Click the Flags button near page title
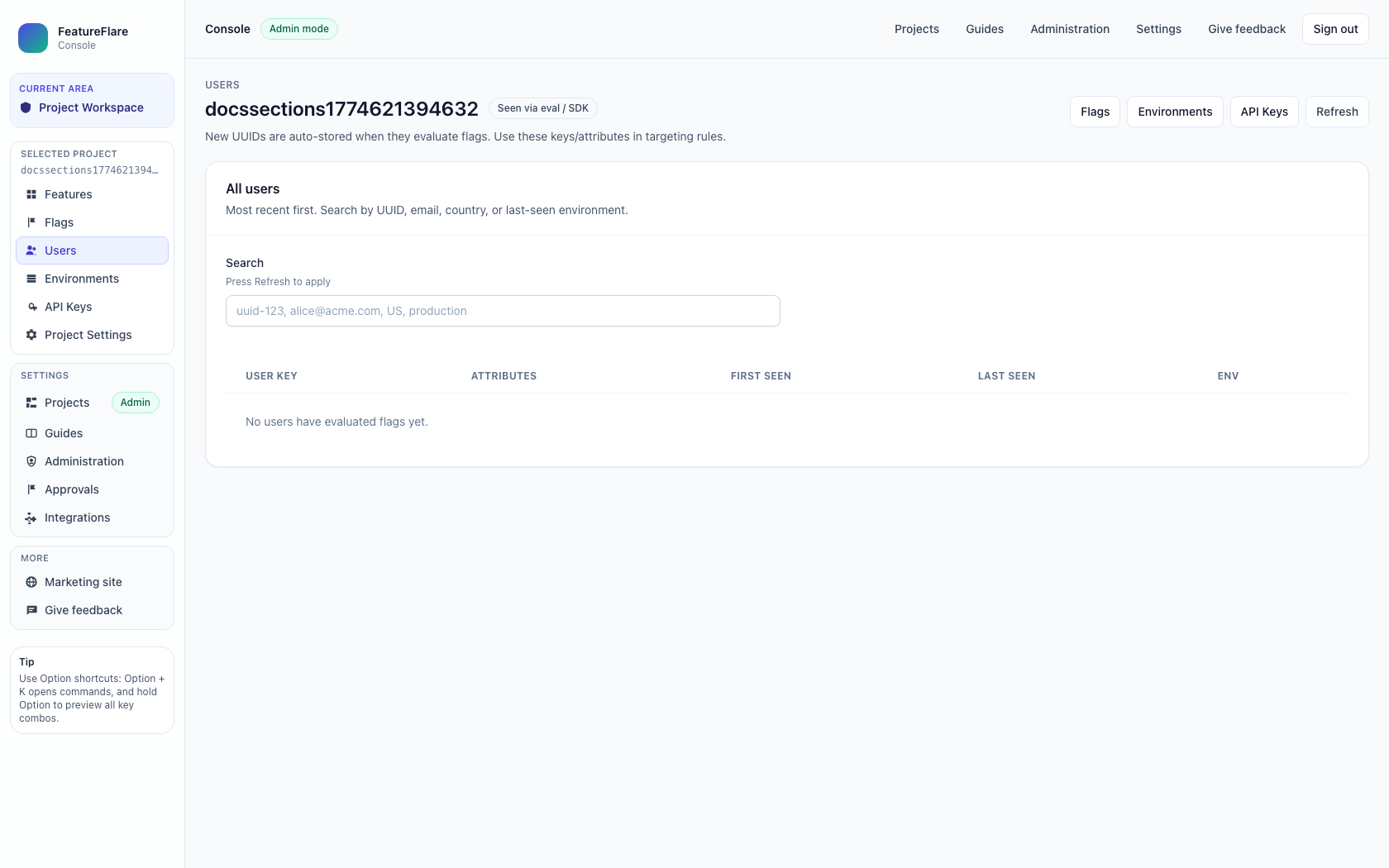This screenshot has height=868, width=1389. point(1095,112)
